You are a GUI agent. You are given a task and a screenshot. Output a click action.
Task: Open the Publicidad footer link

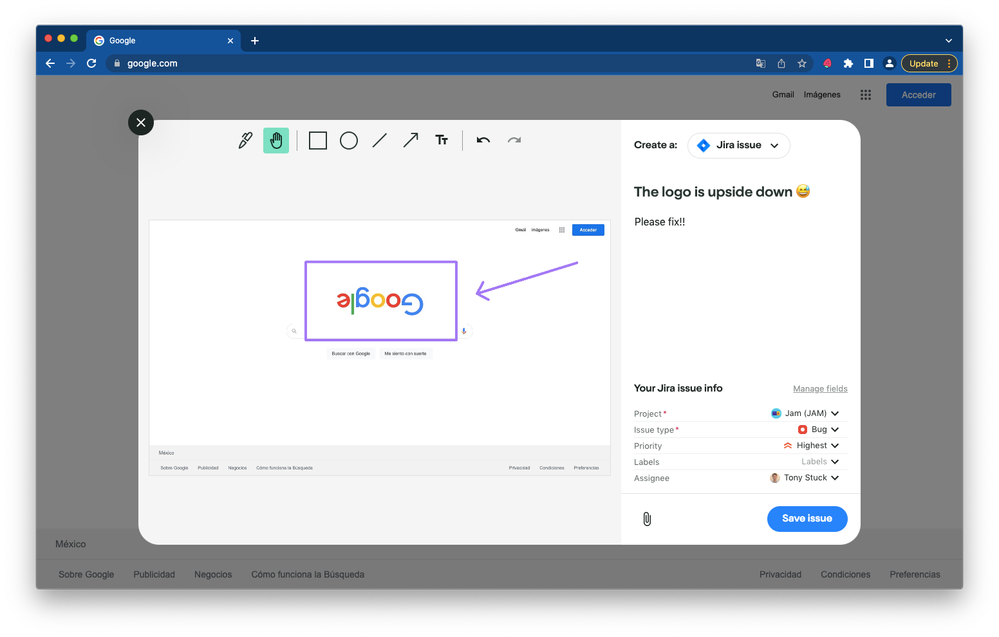click(154, 574)
